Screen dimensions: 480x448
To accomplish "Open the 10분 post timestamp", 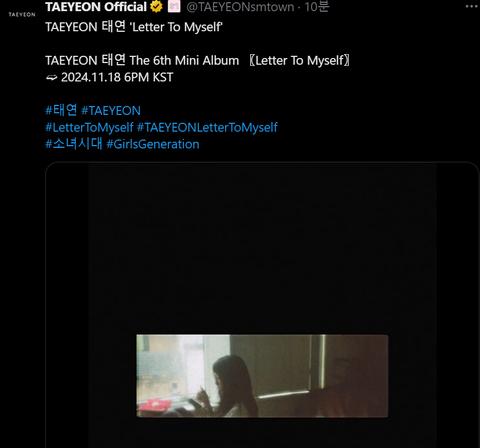I will coord(316,7).
